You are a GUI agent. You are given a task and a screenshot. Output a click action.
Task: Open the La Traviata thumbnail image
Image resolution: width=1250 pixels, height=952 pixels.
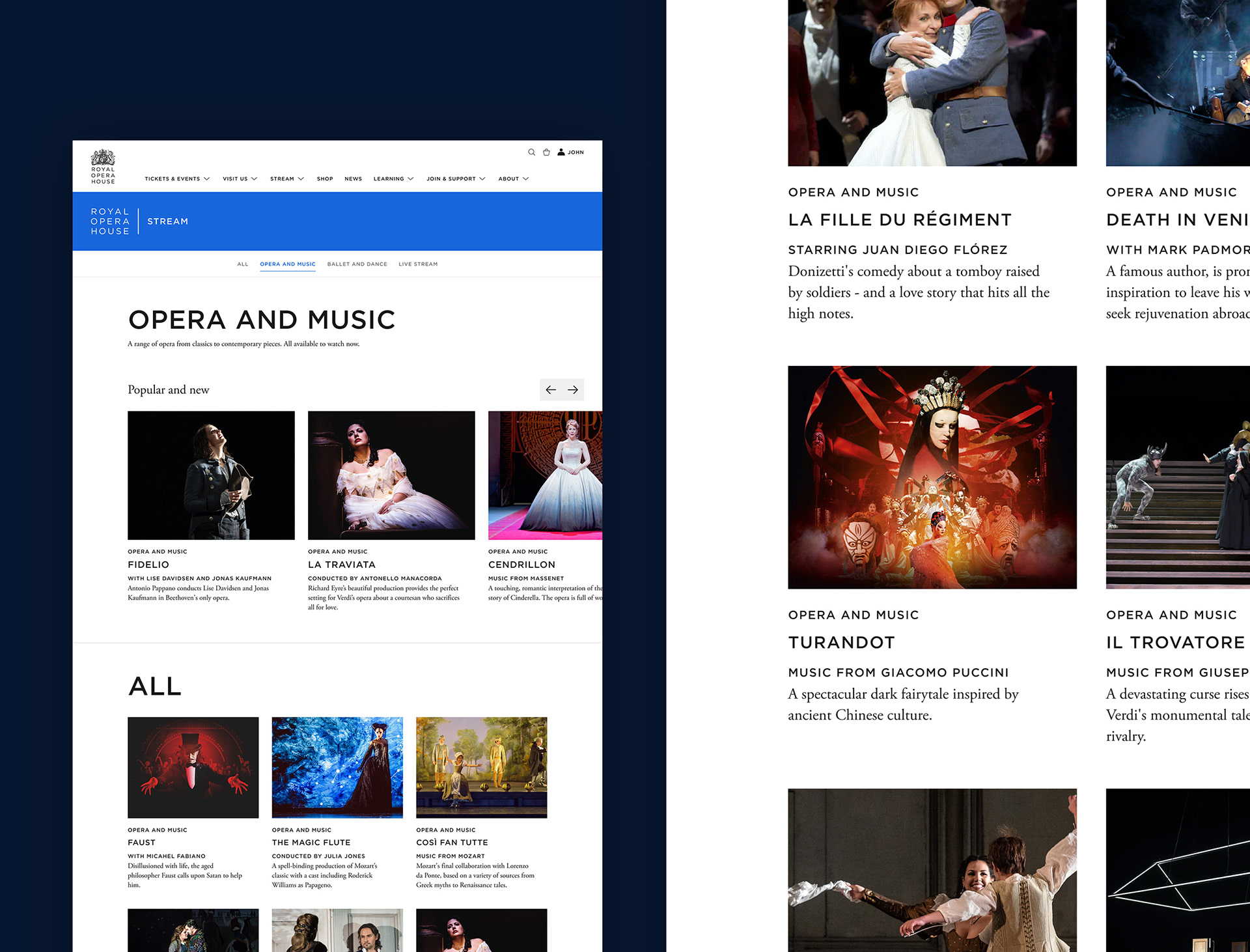click(x=391, y=475)
